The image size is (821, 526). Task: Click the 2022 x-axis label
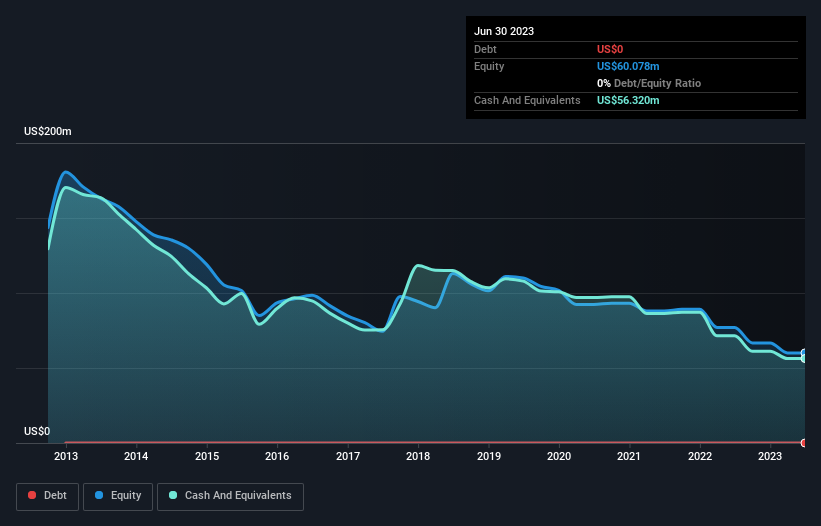tap(700, 456)
